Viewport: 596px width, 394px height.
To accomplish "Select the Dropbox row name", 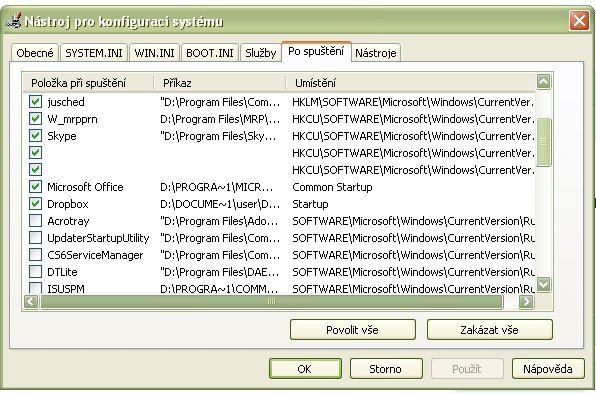I will (68, 204).
